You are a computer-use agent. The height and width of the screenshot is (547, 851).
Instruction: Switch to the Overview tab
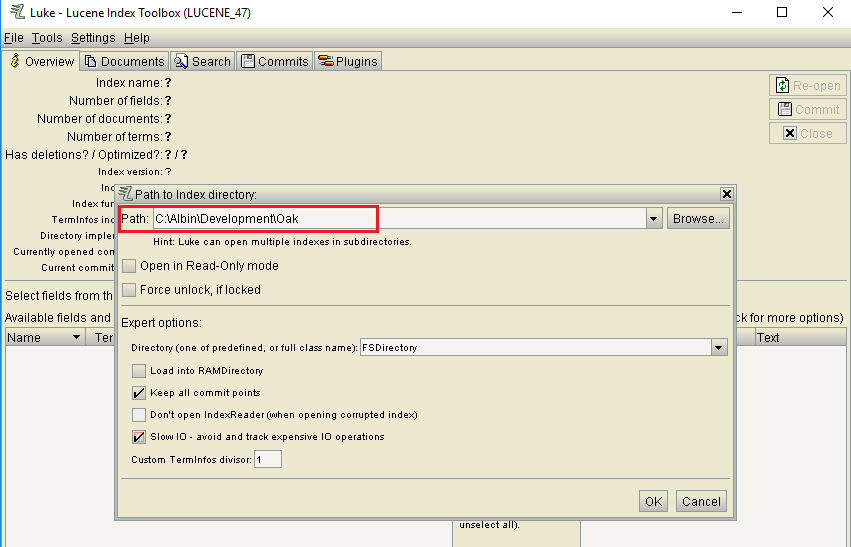tap(41, 61)
